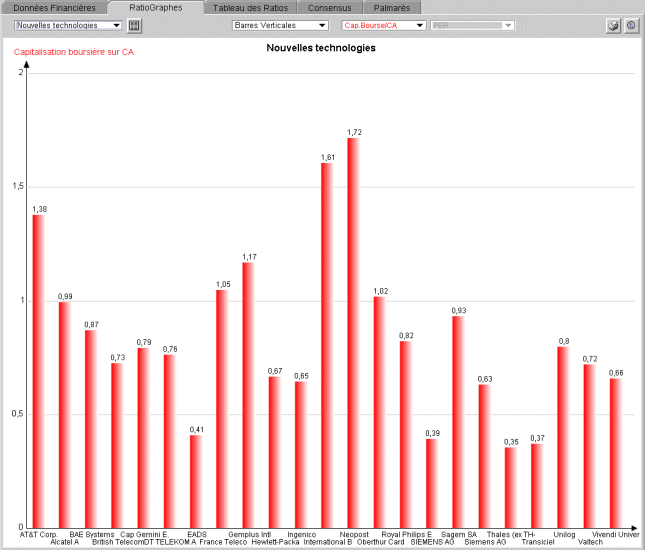
Task: Click the table grid icon beside Nouvelles technologies
Action: pyautogui.click(x=136, y=25)
